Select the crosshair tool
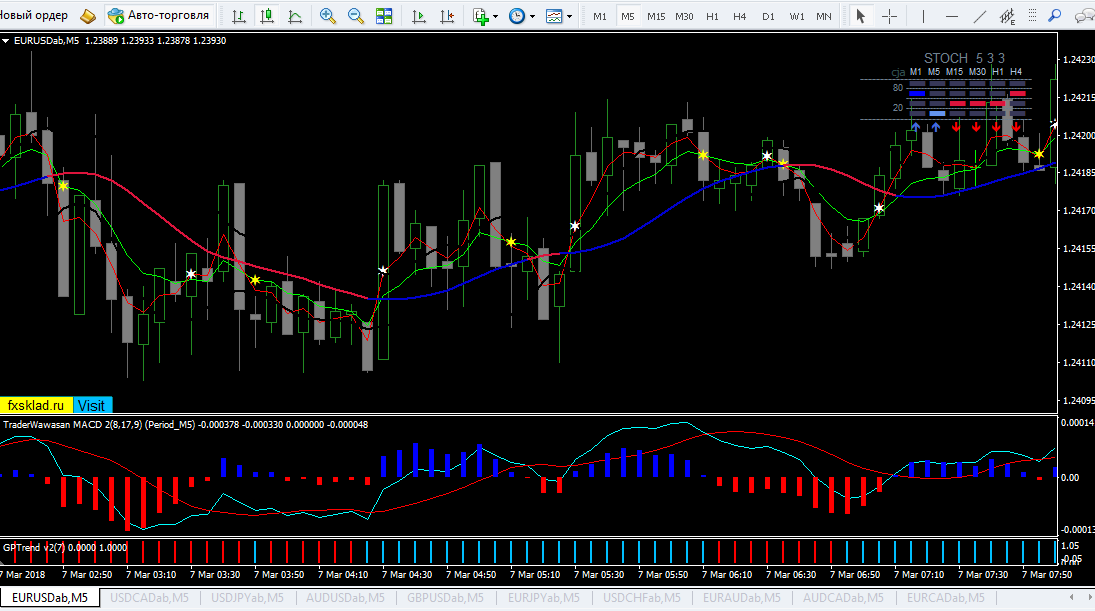1095x611 pixels. (x=889, y=15)
